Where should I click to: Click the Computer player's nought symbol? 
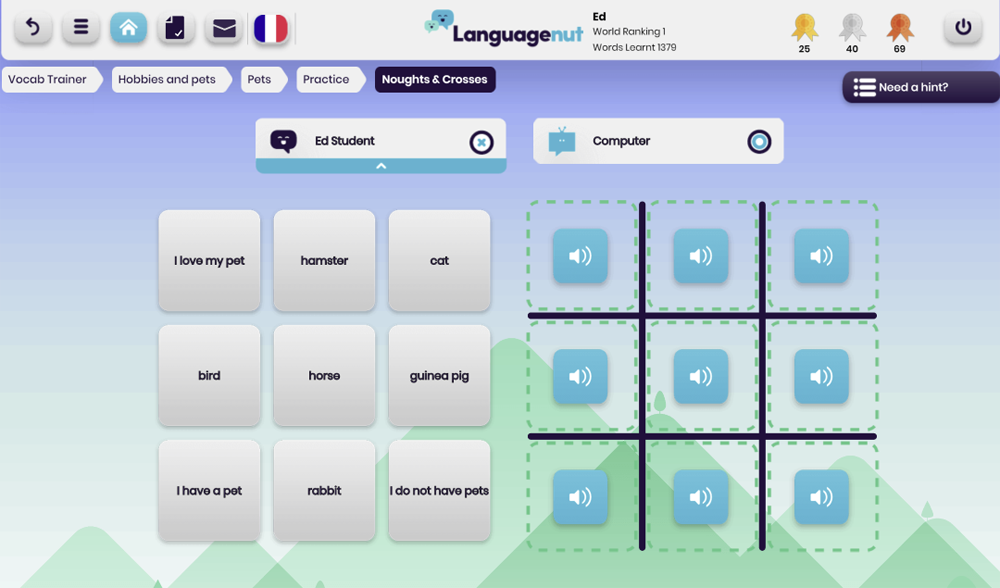coord(759,142)
